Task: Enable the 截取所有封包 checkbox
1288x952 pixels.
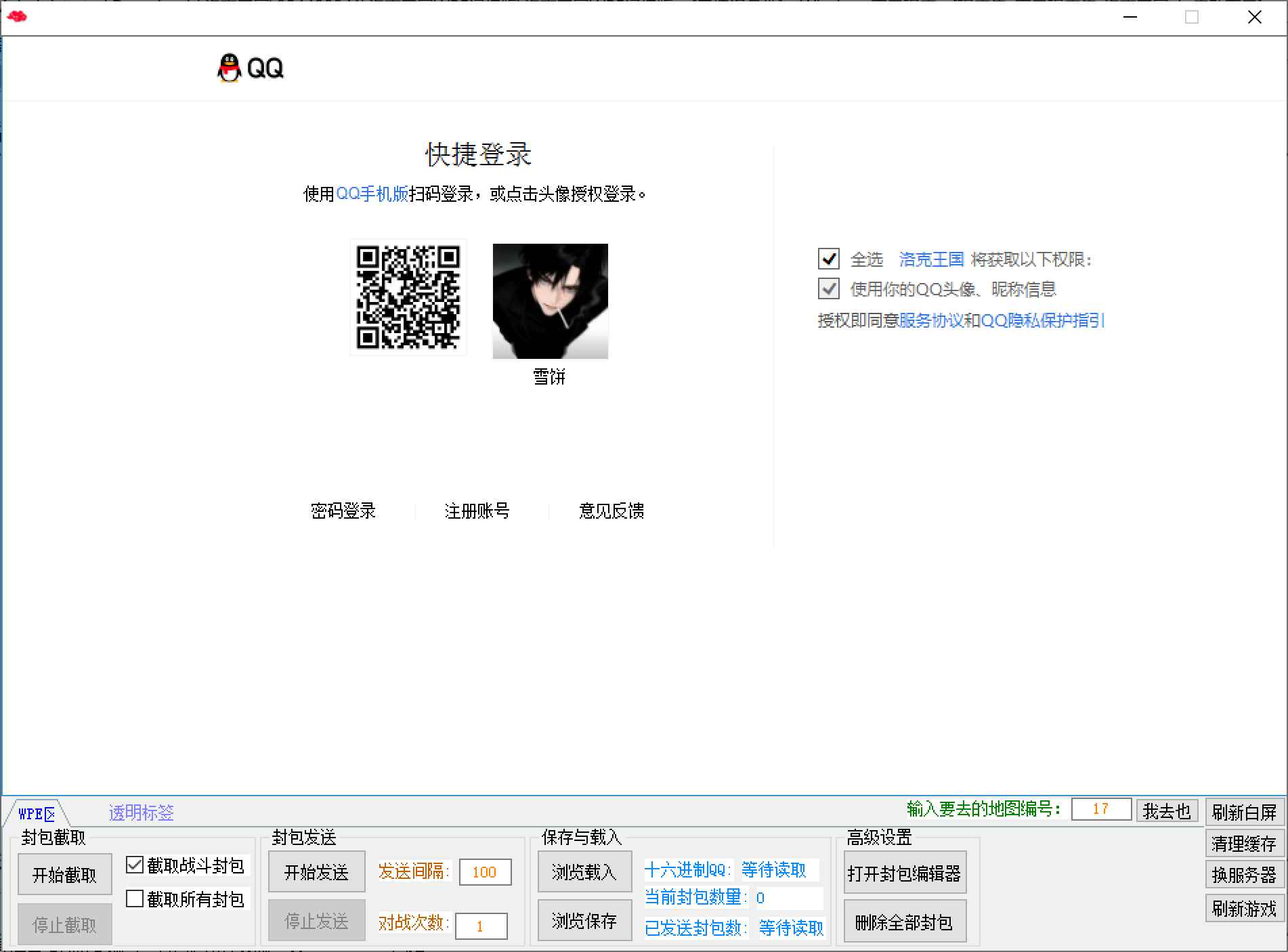Action: click(134, 900)
